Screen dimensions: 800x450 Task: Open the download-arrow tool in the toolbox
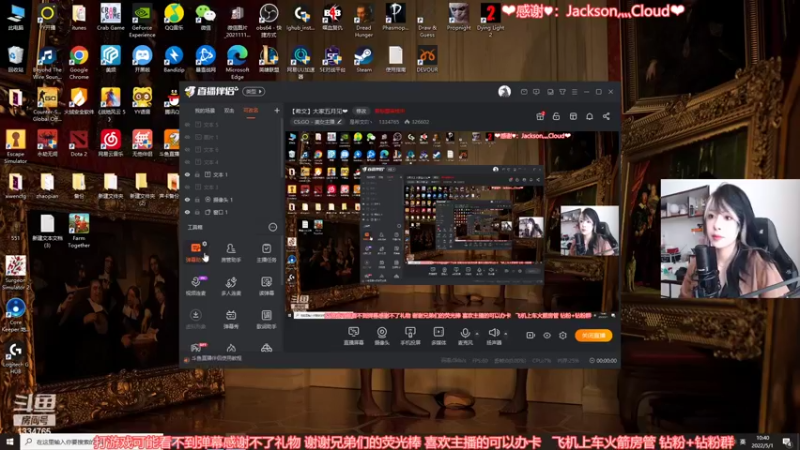tap(195, 319)
